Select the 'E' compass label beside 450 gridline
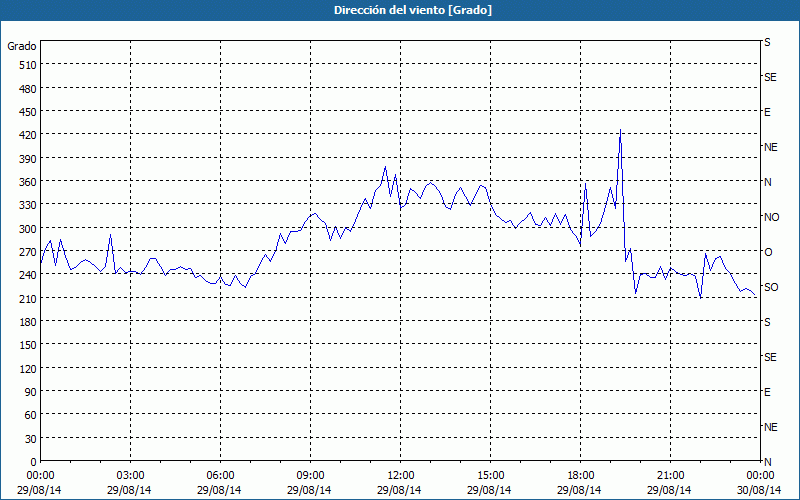Screen dimensions: 800x500 point(767,112)
